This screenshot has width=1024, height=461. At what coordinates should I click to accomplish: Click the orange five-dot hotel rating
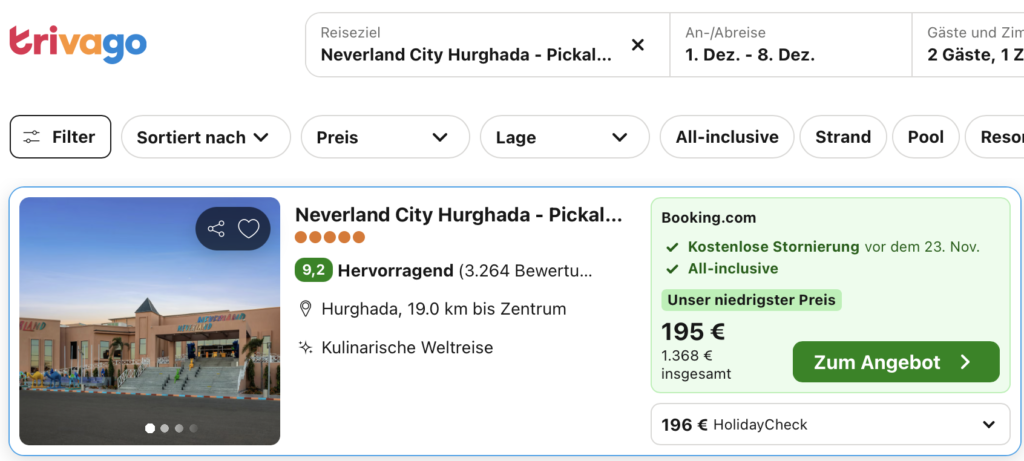330,238
